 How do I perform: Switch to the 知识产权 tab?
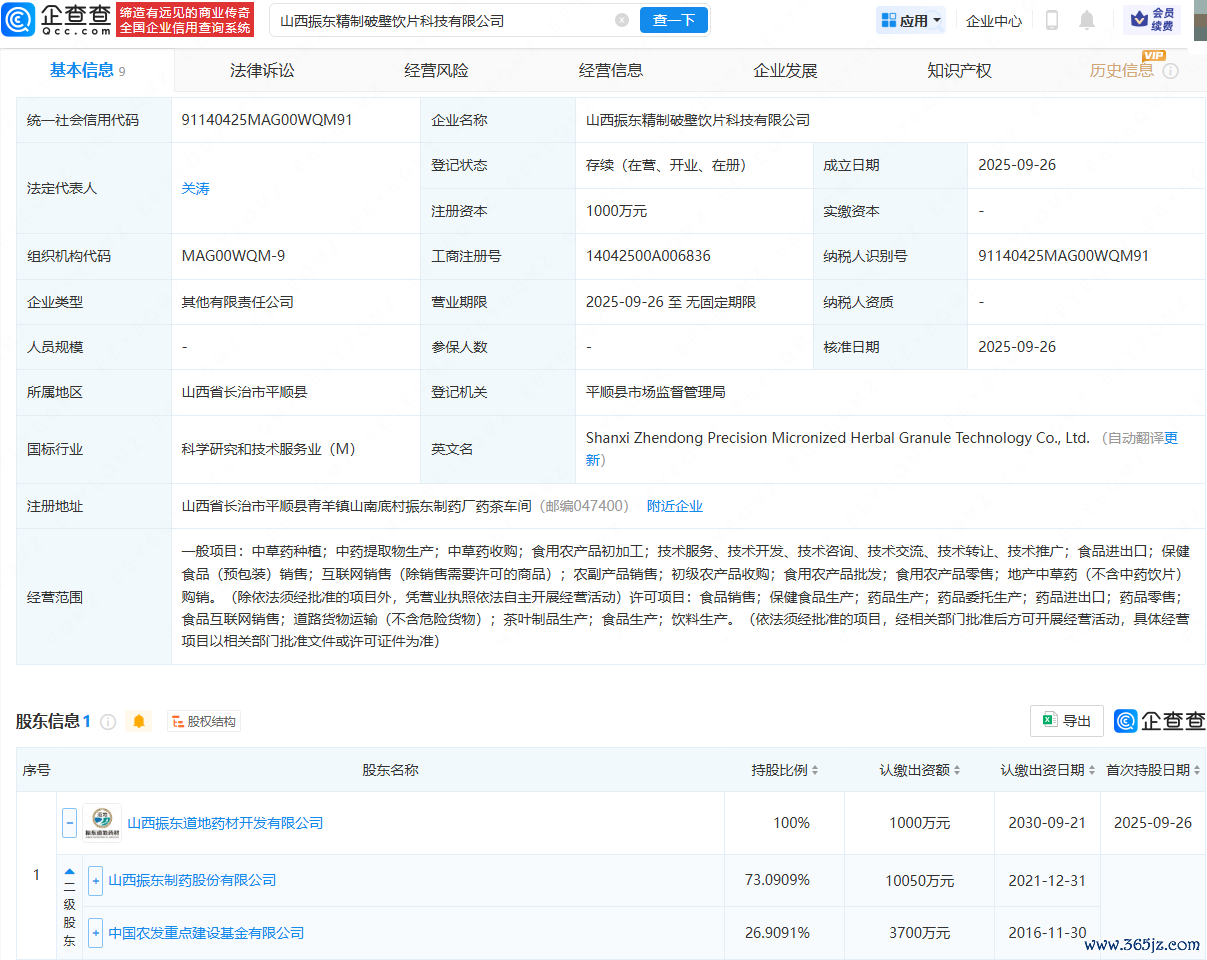click(x=959, y=70)
